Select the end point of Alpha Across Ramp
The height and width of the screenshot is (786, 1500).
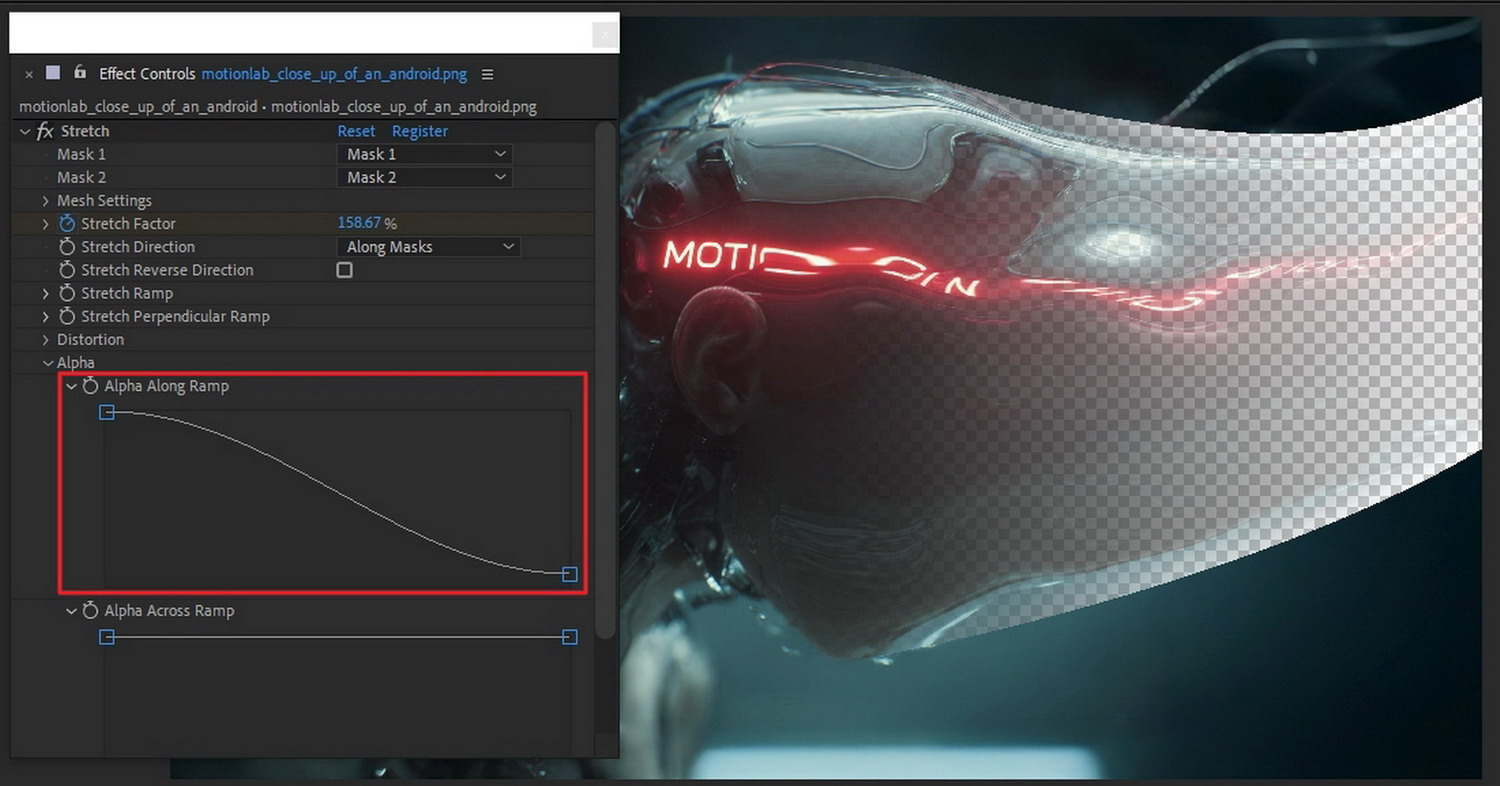pyautogui.click(x=569, y=637)
